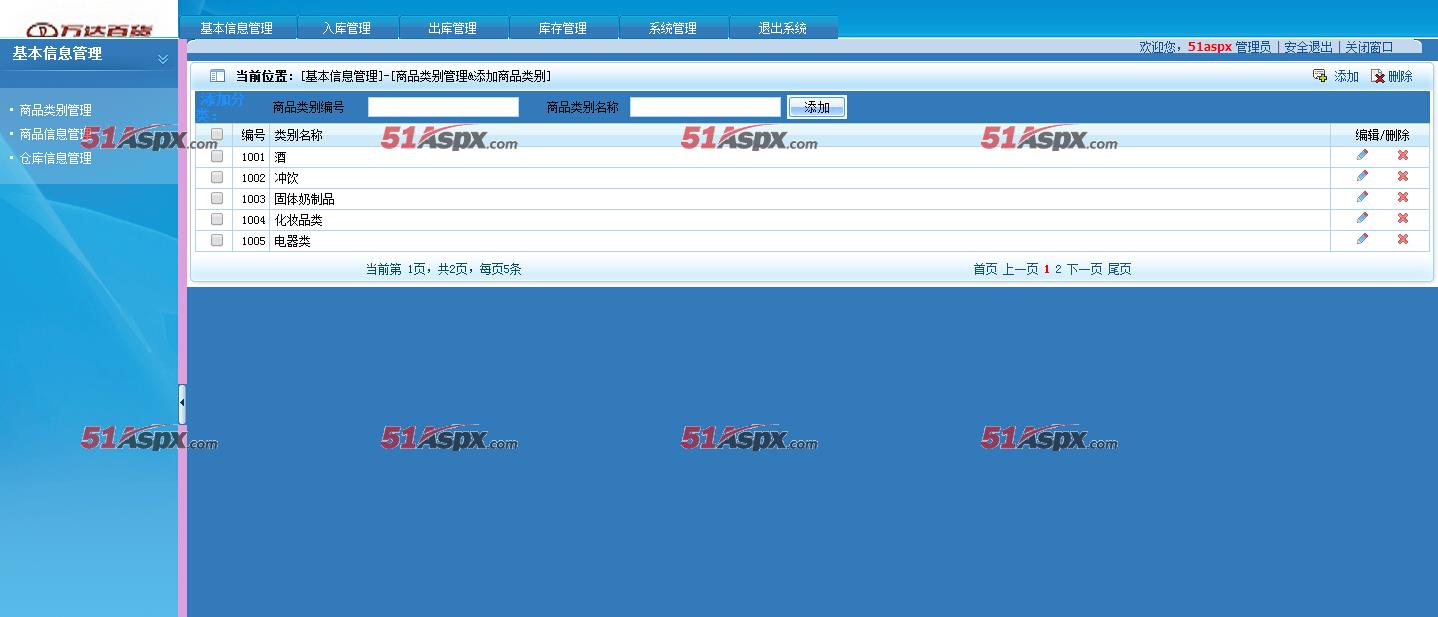Click the 编辑/删除 column header
This screenshot has height=617, width=1438.
pos(1382,135)
